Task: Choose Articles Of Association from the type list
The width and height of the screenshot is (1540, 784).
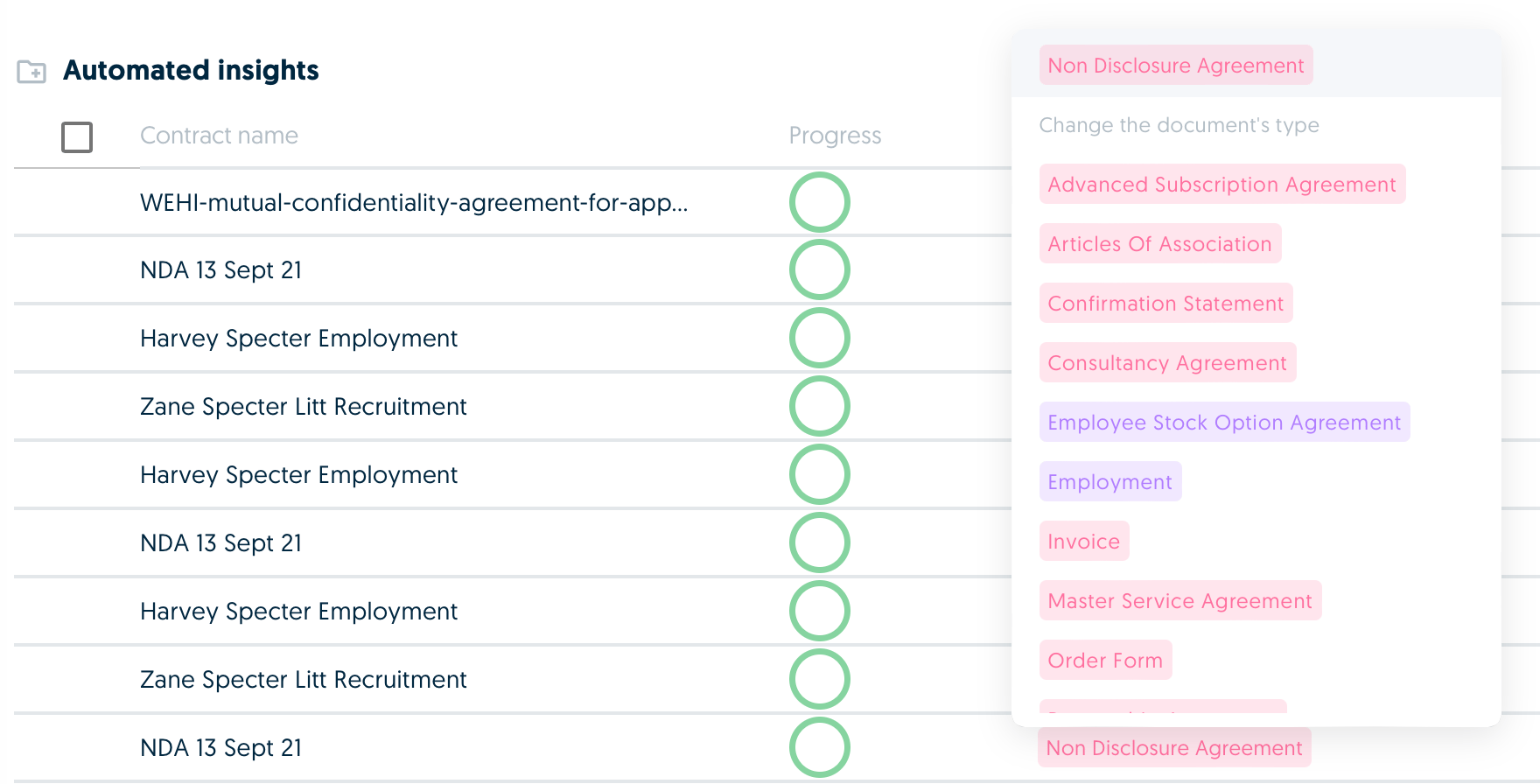Action: pos(1160,244)
